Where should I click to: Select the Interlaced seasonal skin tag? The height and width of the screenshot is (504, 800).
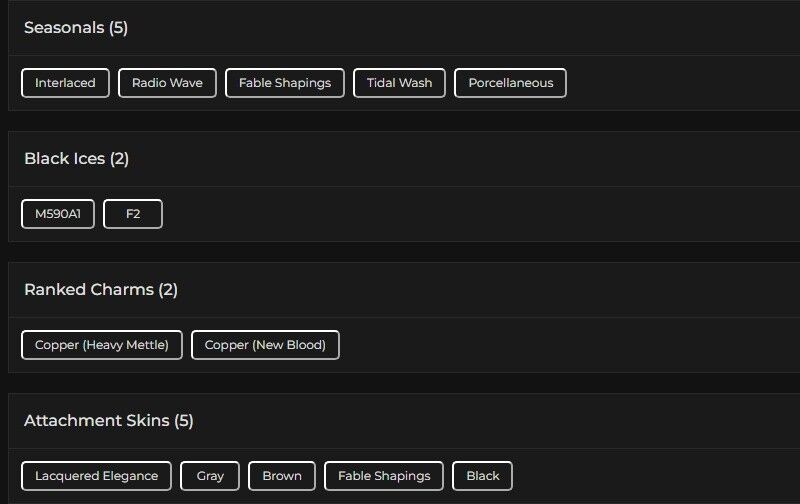pos(65,83)
